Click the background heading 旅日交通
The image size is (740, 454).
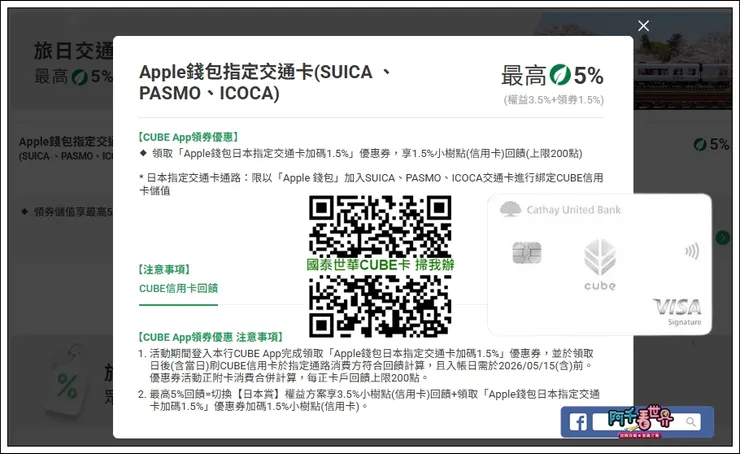tap(73, 51)
